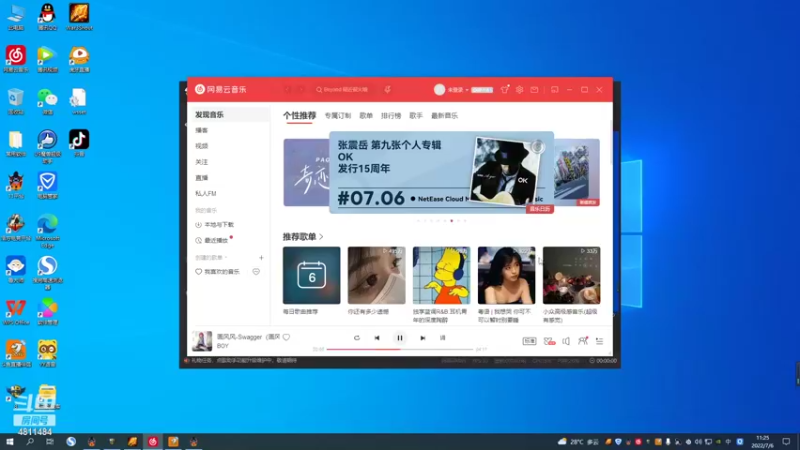The image size is (800, 450).
Task: Open the Bart Simpson cover playlist
Action: pos(441,276)
